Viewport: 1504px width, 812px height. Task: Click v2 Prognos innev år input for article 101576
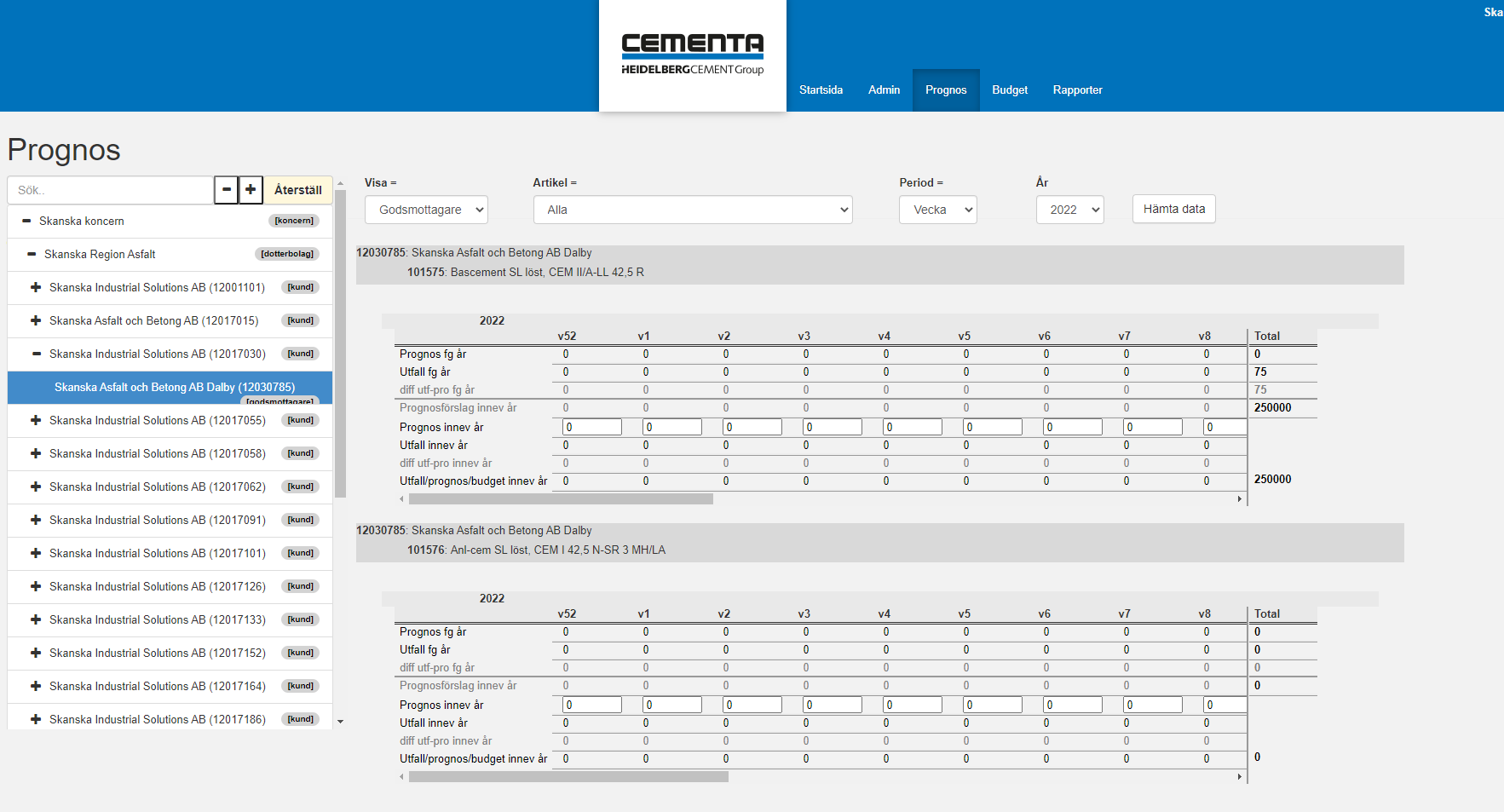752,705
